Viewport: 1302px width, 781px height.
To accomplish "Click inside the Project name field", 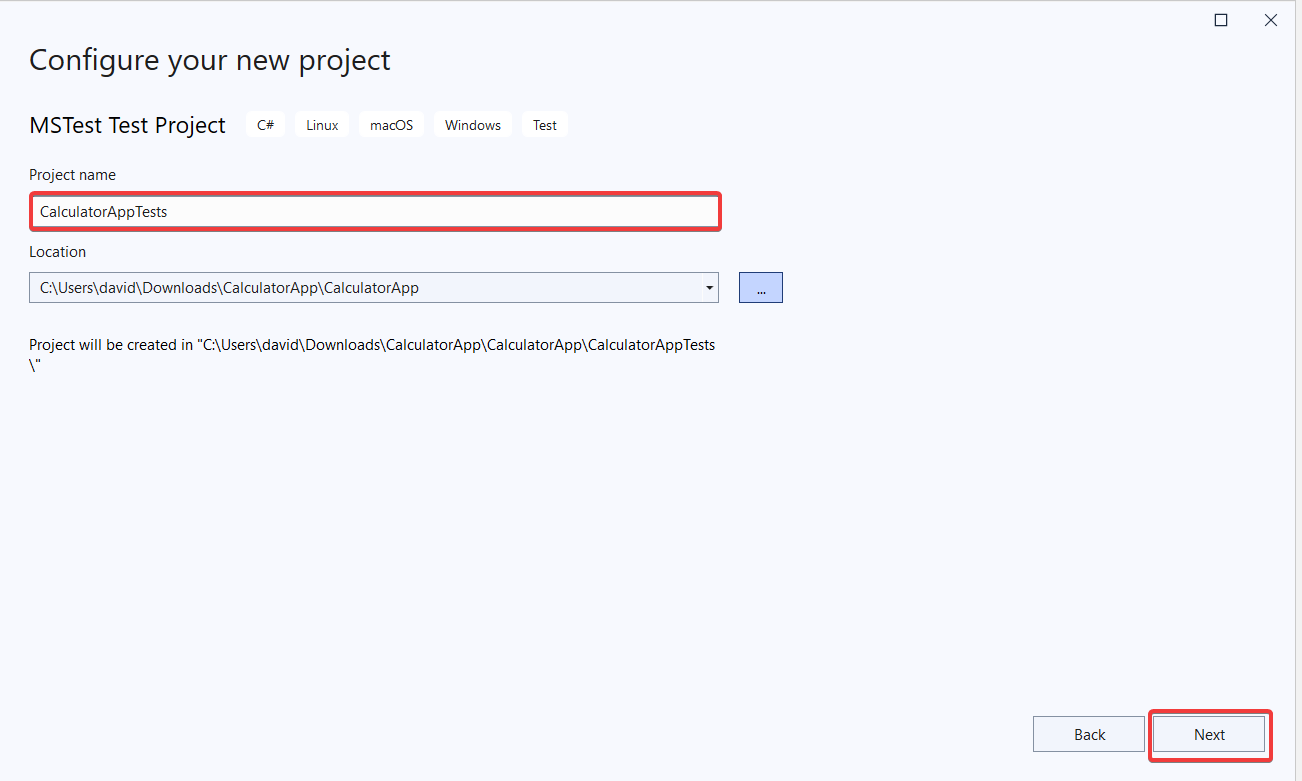I will click(375, 211).
